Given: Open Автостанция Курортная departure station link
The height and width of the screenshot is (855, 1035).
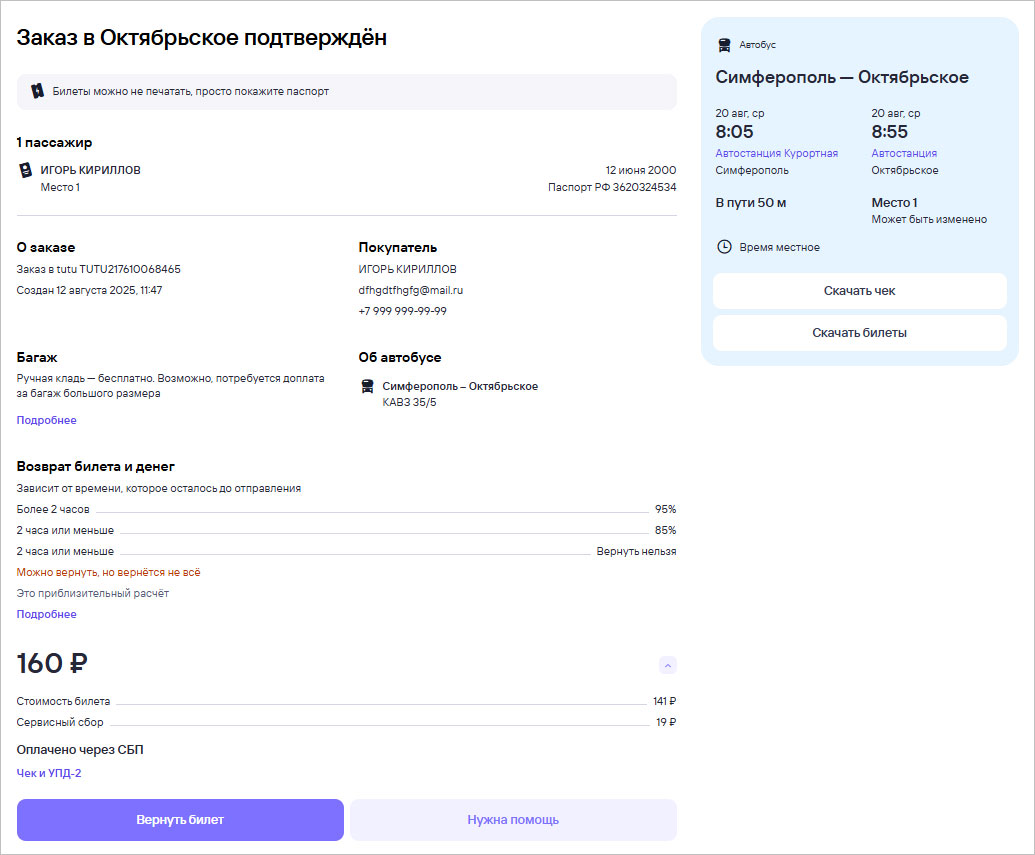Looking at the screenshot, I should click(x=776, y=153).
